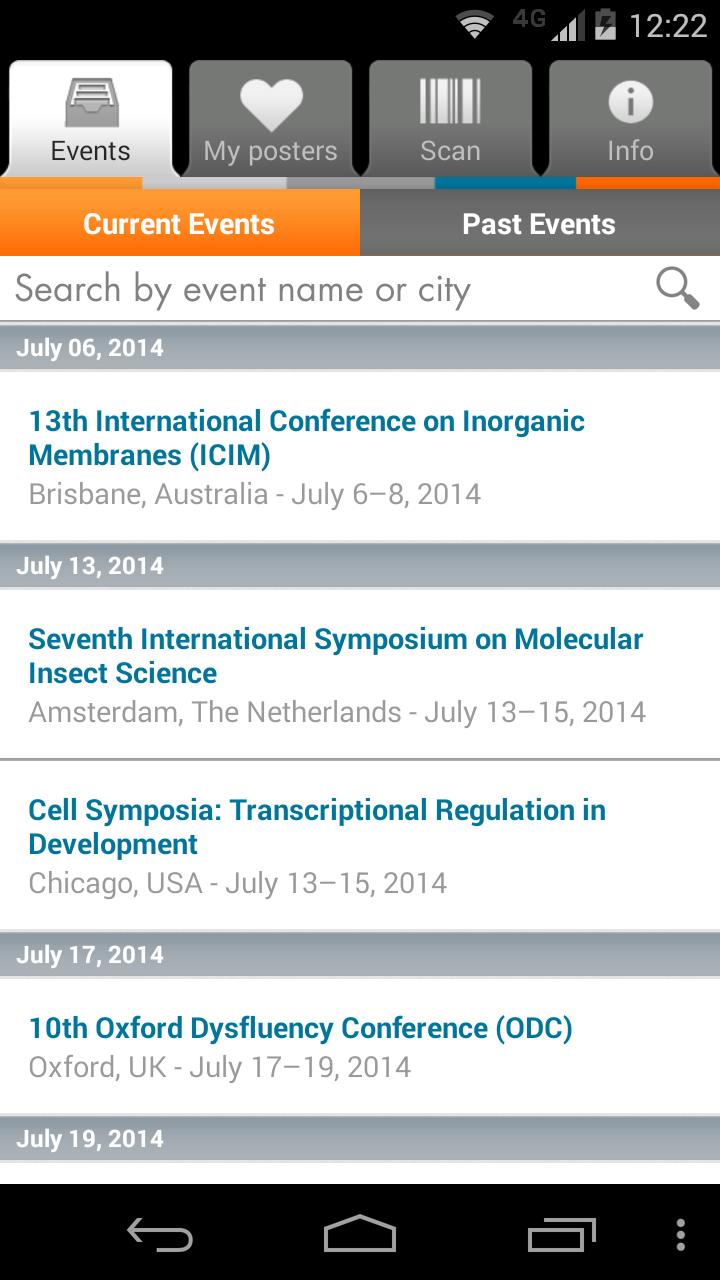Image resolution: width=720 pixels, height=1280 pixels.
Task: Tap the Info circle icon
Action: coord(630,103)
